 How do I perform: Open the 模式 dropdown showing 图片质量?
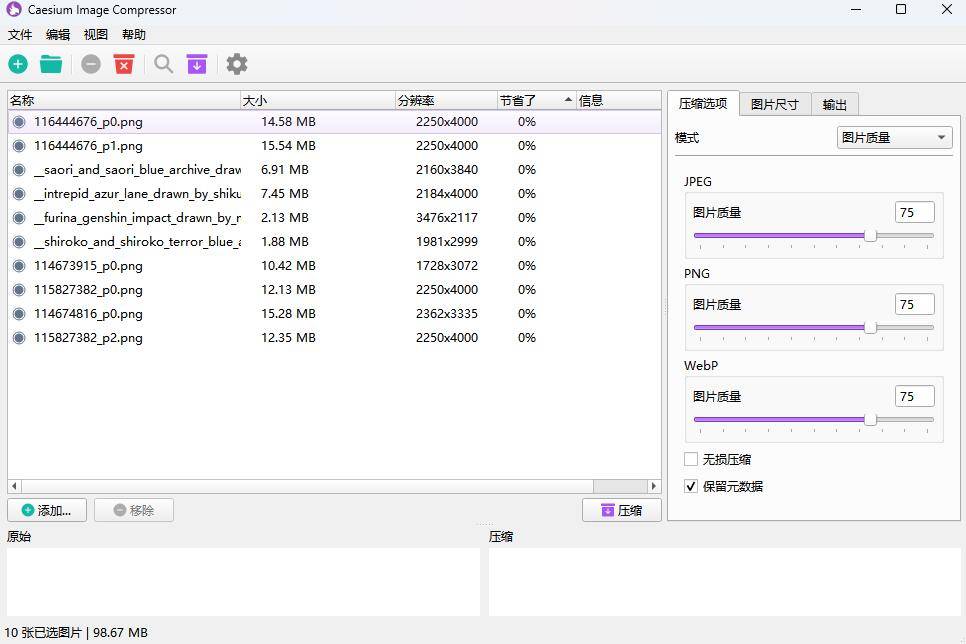click(895, 138)
